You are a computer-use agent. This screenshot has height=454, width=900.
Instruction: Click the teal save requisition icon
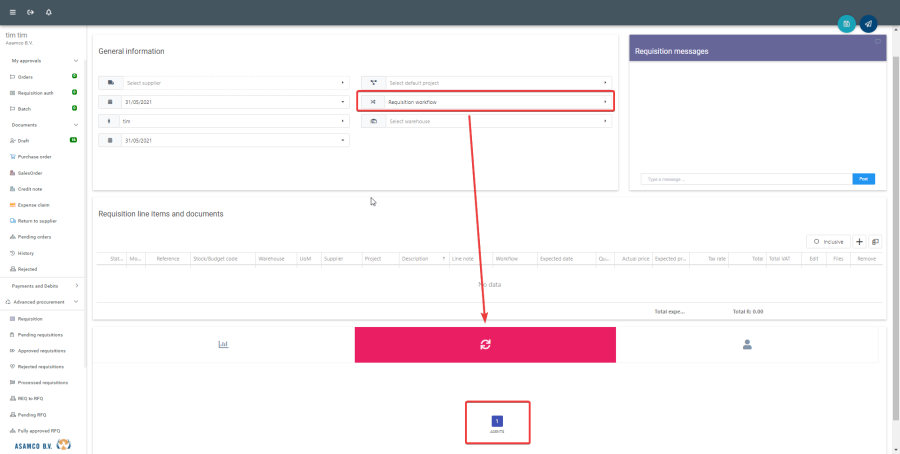point(847,23)
